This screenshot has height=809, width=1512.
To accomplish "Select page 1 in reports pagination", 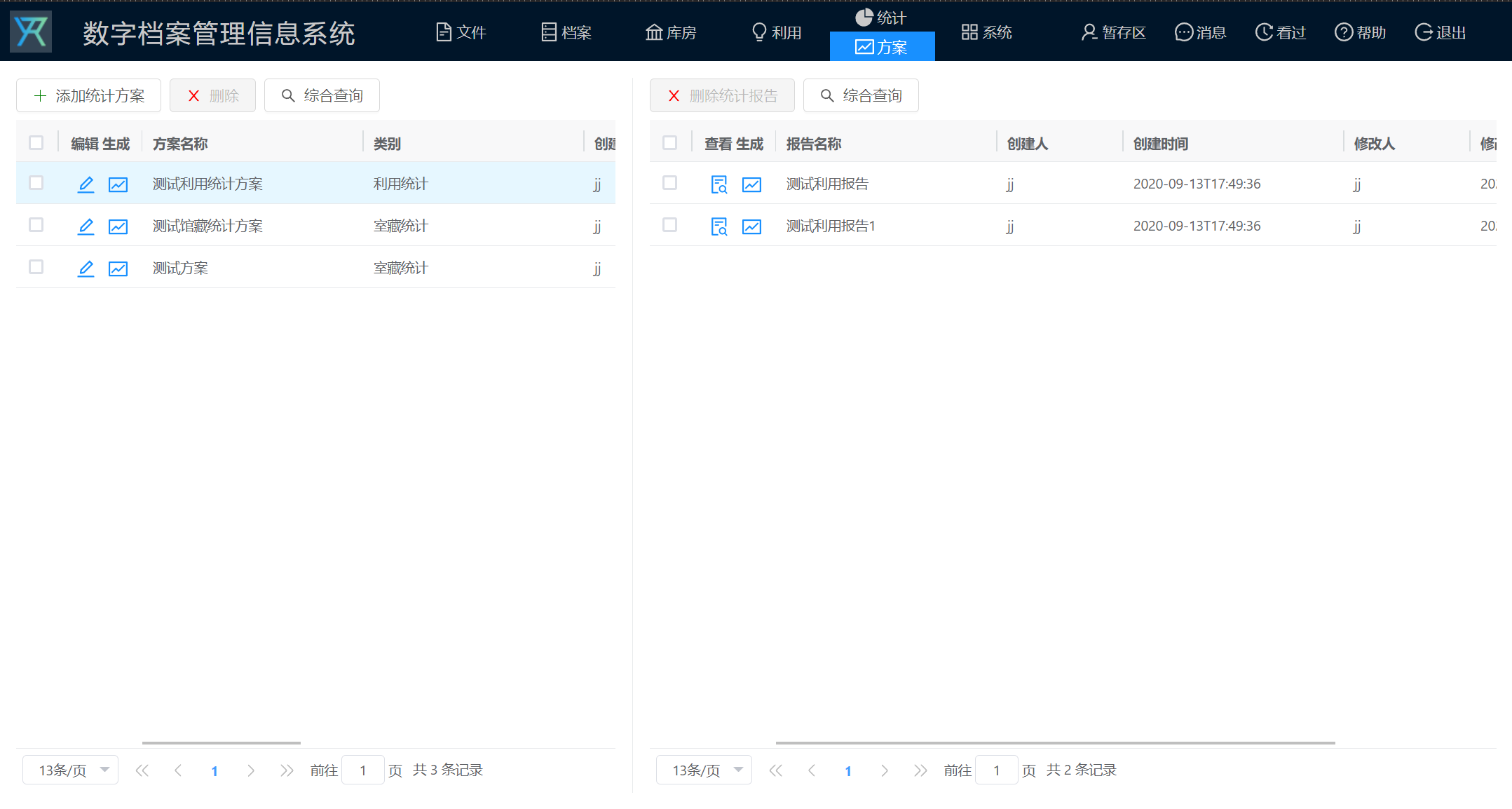I will (848, 770).
